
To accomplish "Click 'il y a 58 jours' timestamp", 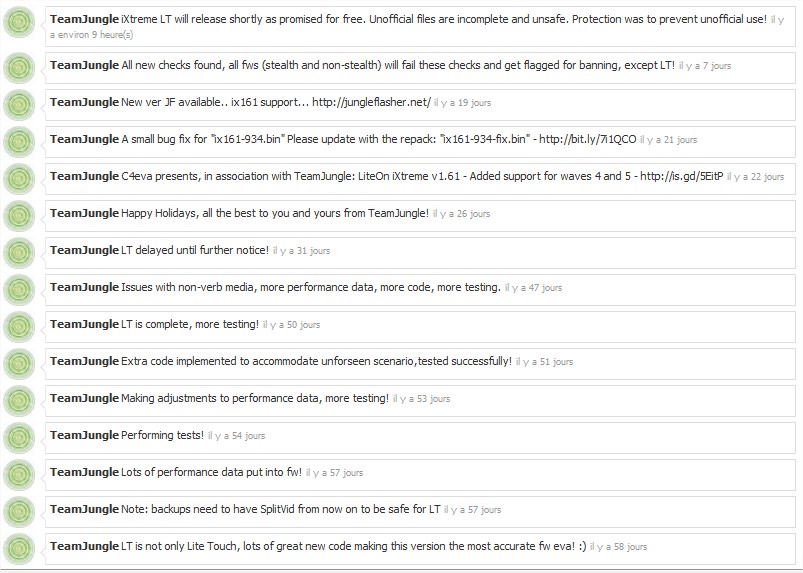I will pos(619,547).
